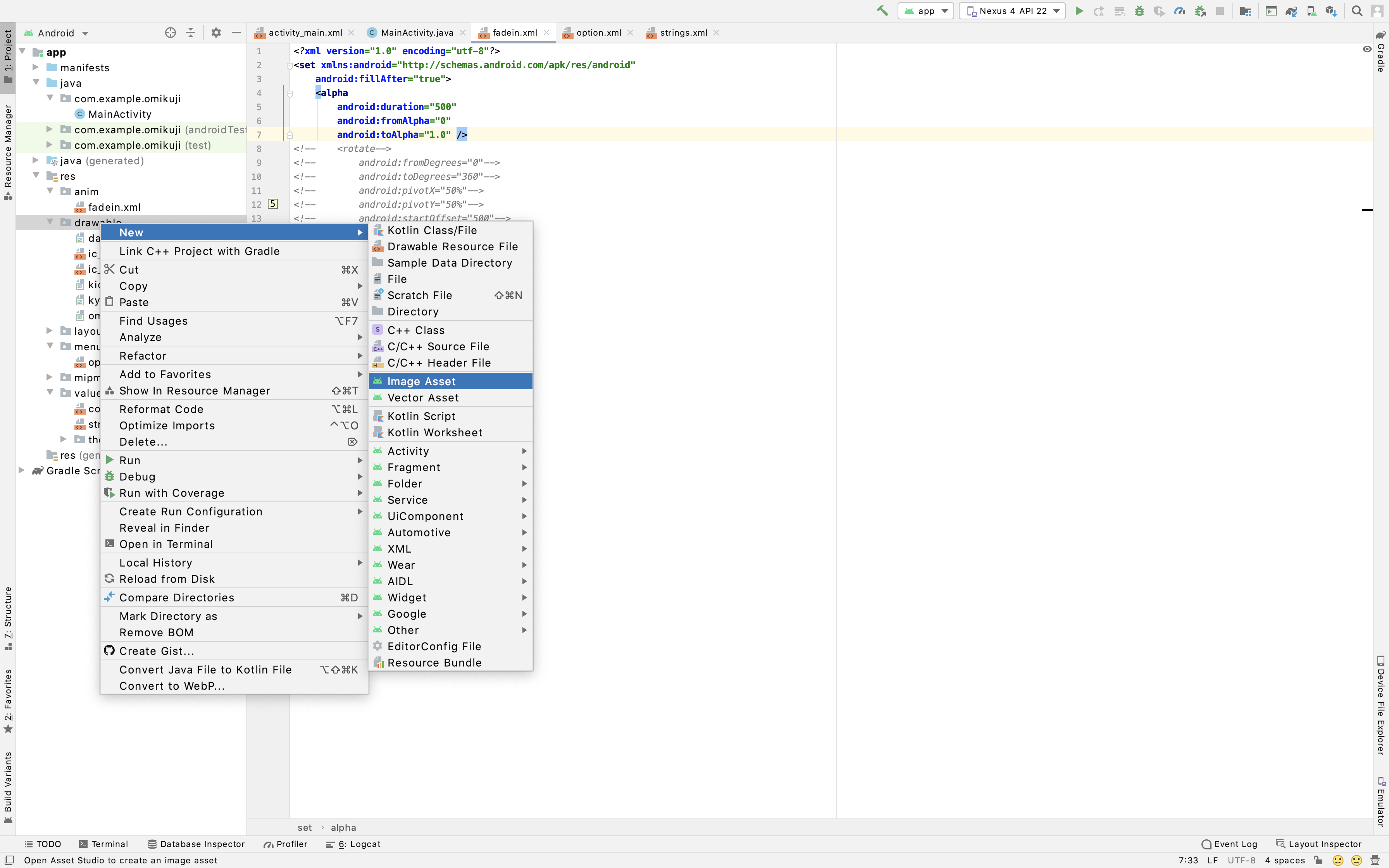Run the app with the green play icon
This screenshot has width=1389, height=868.
[1079, 11]
